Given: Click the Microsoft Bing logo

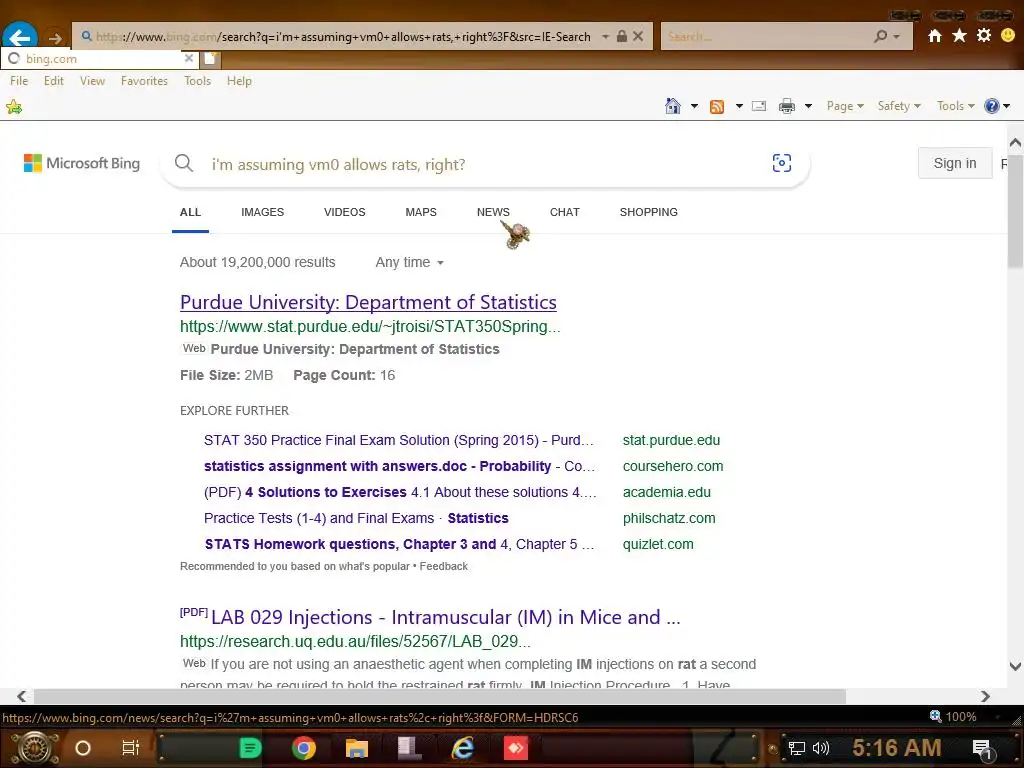Looking at the screenshot, I should 82,163.
